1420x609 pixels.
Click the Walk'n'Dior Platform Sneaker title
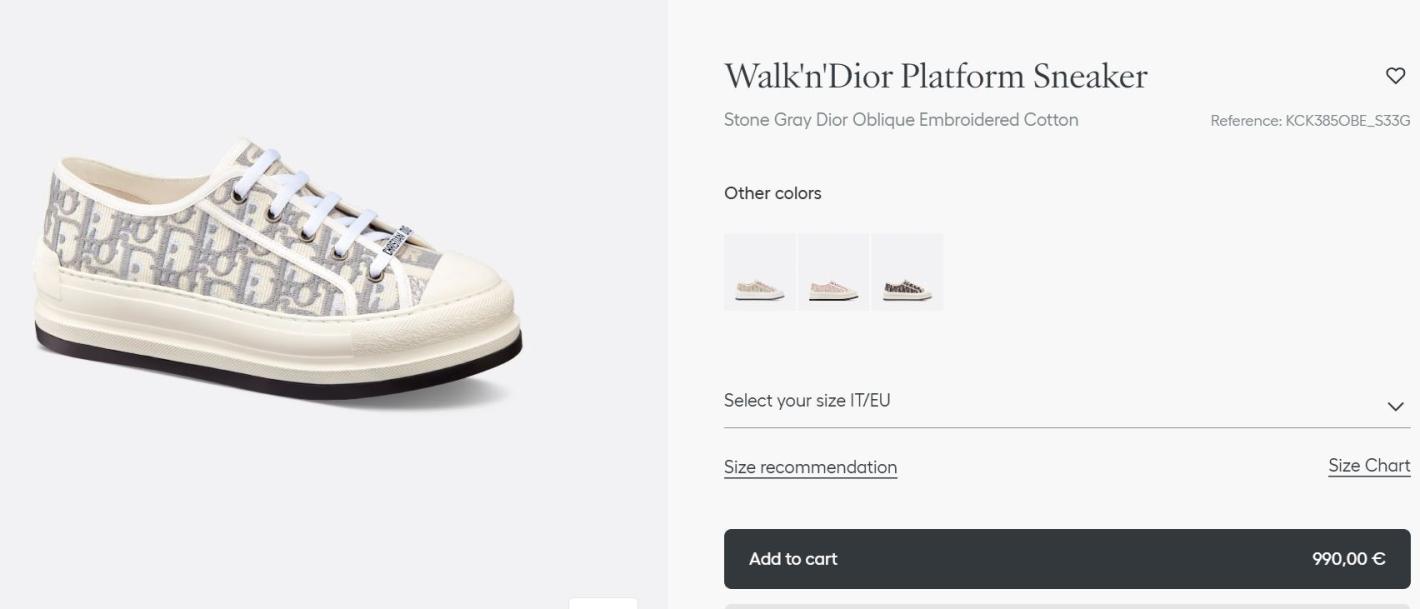click(x=935, y=76)
